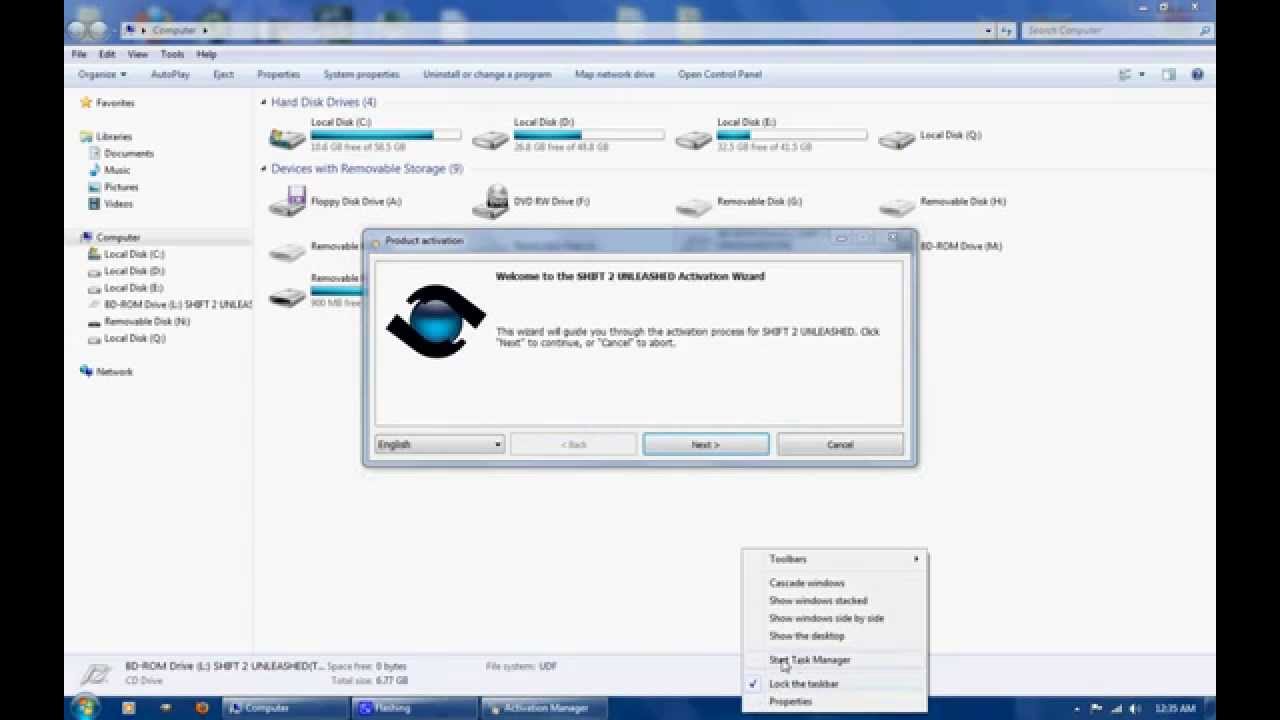Open the Edit menu in Explorer
1280x720 pixels.
(107, 54)
